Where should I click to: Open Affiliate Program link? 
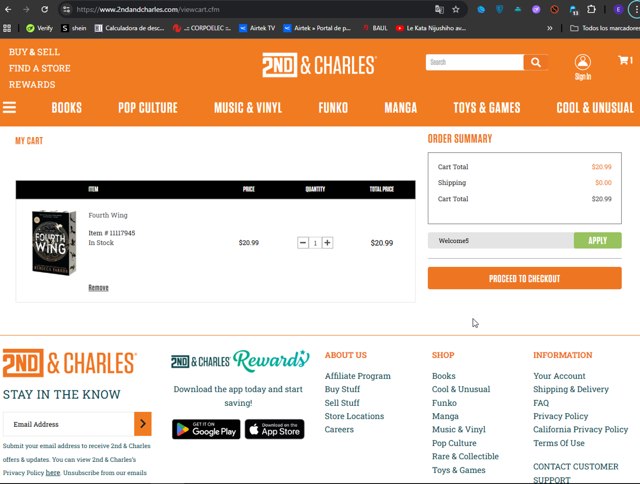tap(358, 376)
